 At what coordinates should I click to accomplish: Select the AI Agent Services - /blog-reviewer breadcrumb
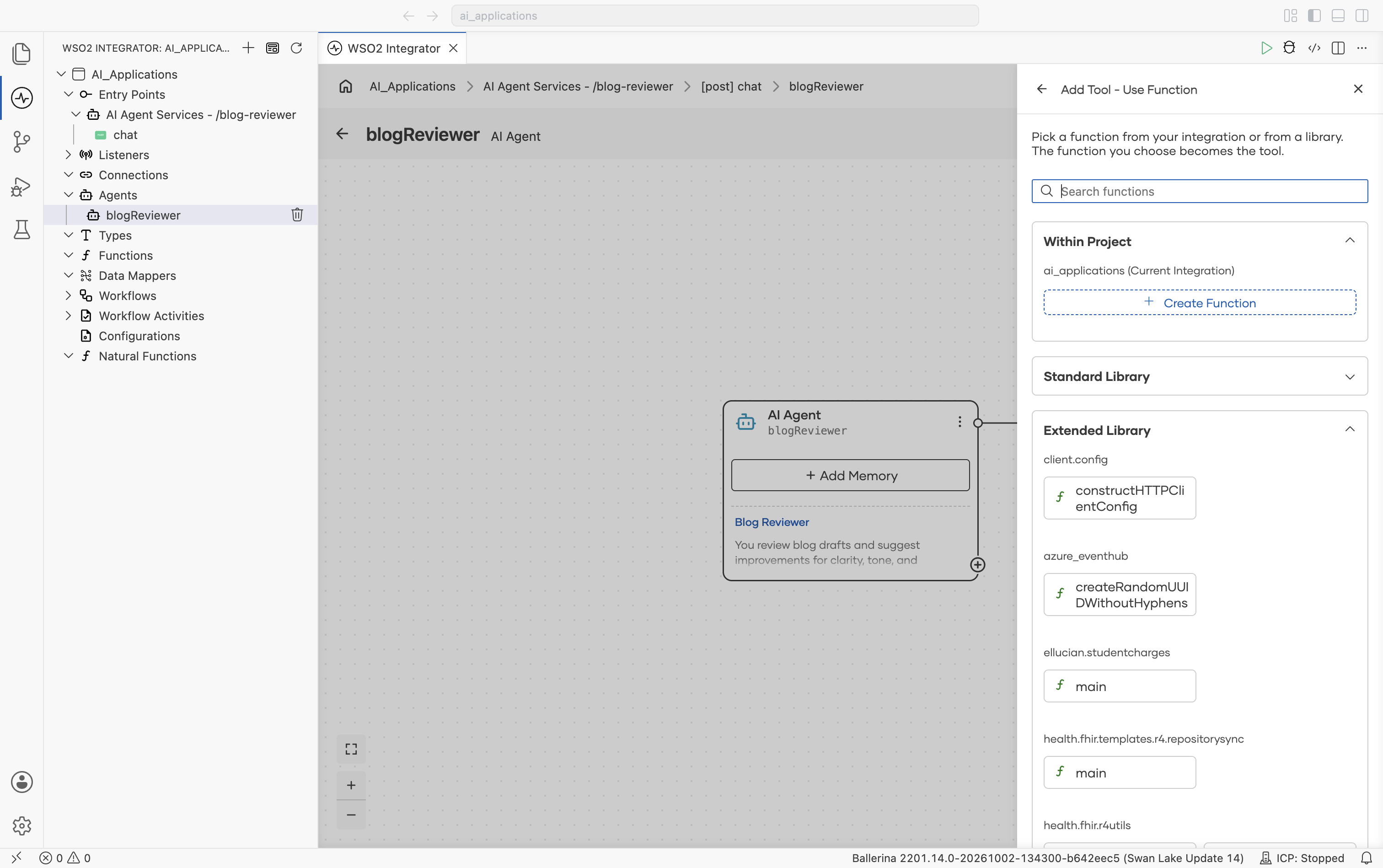coord(578,86)
